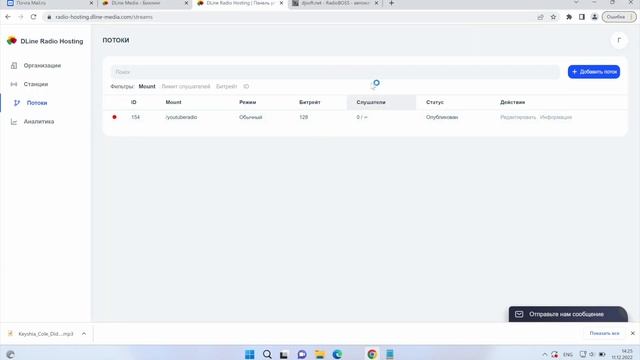Show all downloads via Показать все
The image size is (640, 360).
[x=604, y=333]
